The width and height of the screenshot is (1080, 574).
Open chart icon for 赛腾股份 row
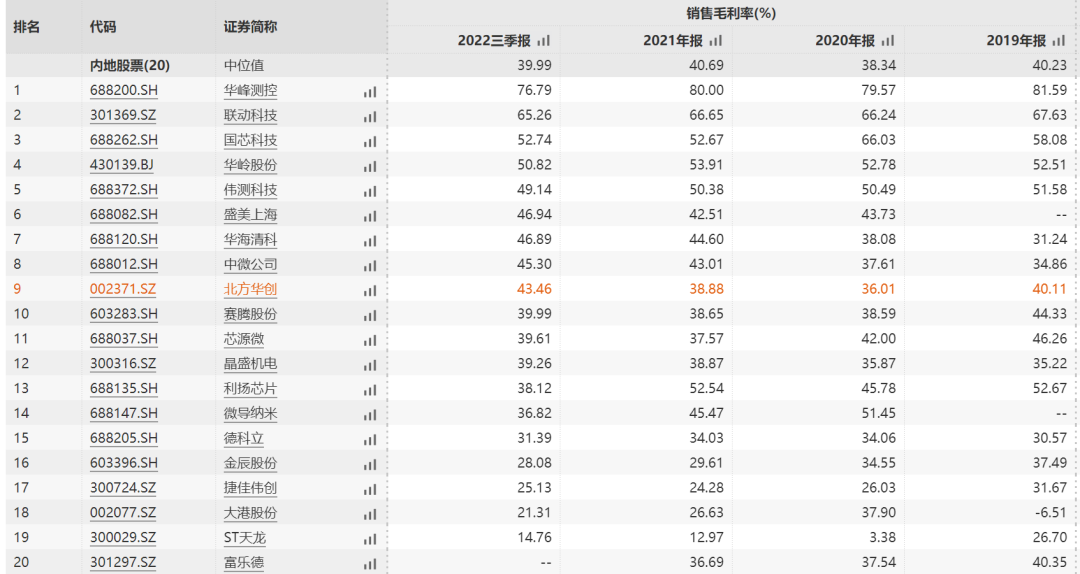(370, 315)
